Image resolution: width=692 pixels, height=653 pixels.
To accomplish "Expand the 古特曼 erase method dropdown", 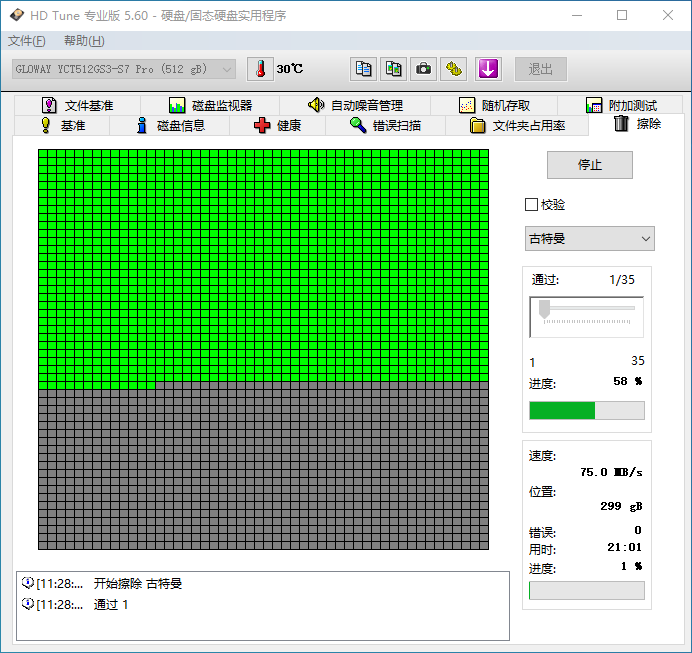I will point(590,239).
